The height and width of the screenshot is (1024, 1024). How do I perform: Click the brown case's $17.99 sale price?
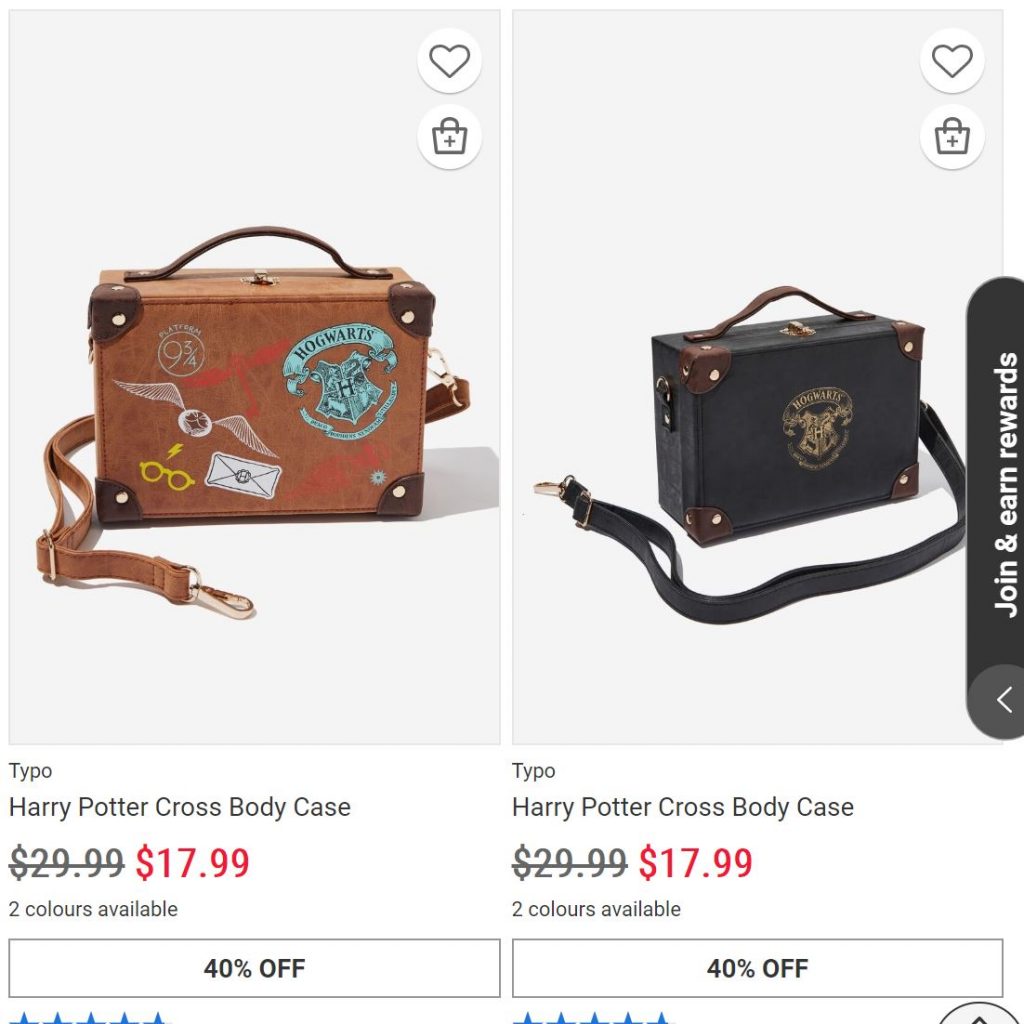click(192, 863)
